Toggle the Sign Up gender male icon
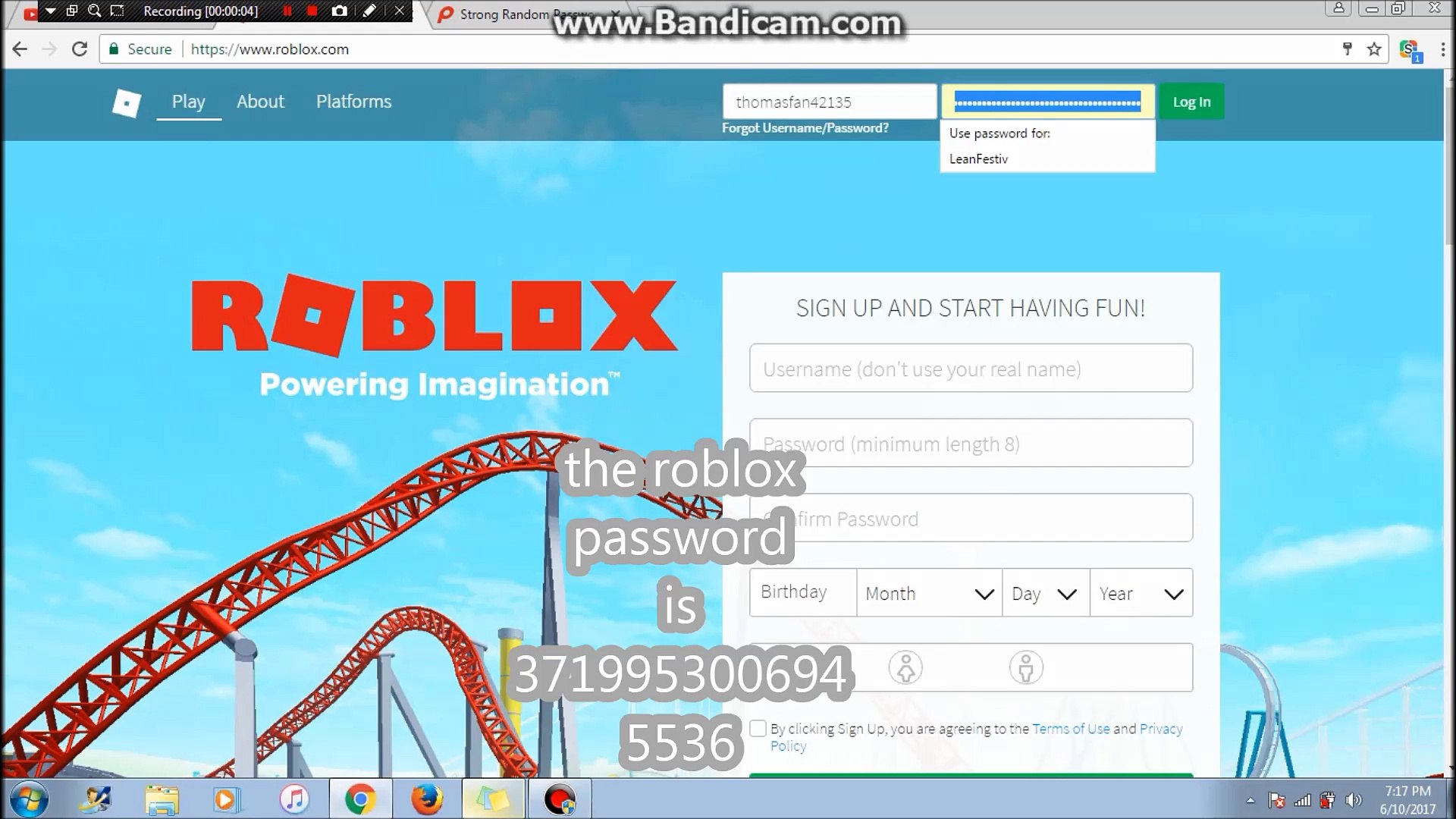Viewport: 1456px width, 819px height. pyautogui.click(x=1025, y=667)
